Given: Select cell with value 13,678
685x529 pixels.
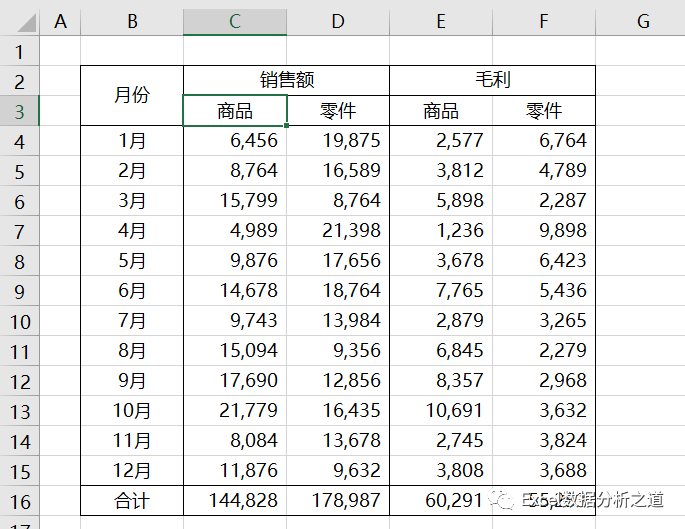Looking at the screenshot, I should pyautogui.click(x=338, y=441).
